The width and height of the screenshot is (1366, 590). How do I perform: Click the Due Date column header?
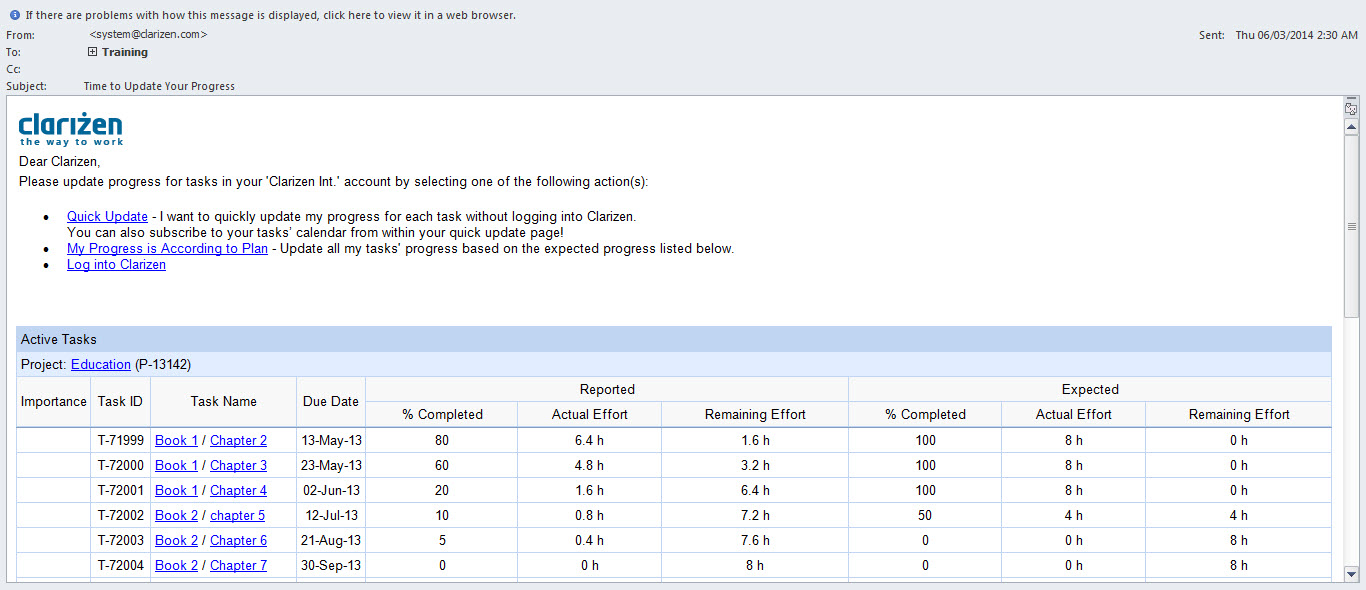[330, 401]
